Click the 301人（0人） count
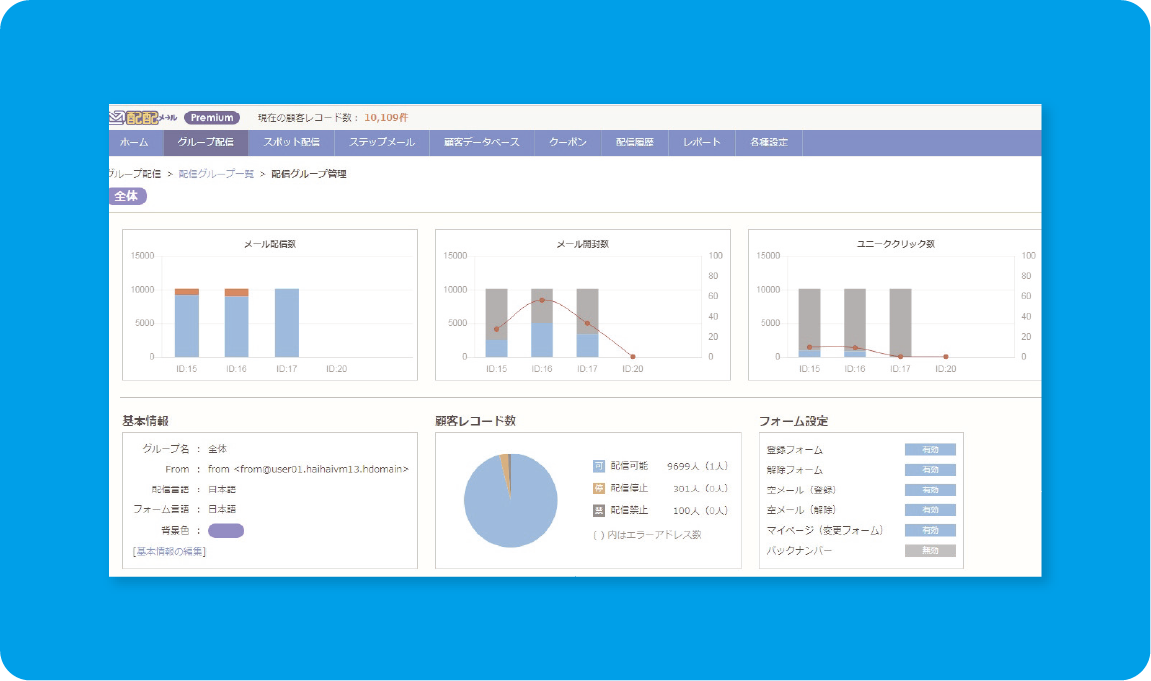 [x=700, y=488]
